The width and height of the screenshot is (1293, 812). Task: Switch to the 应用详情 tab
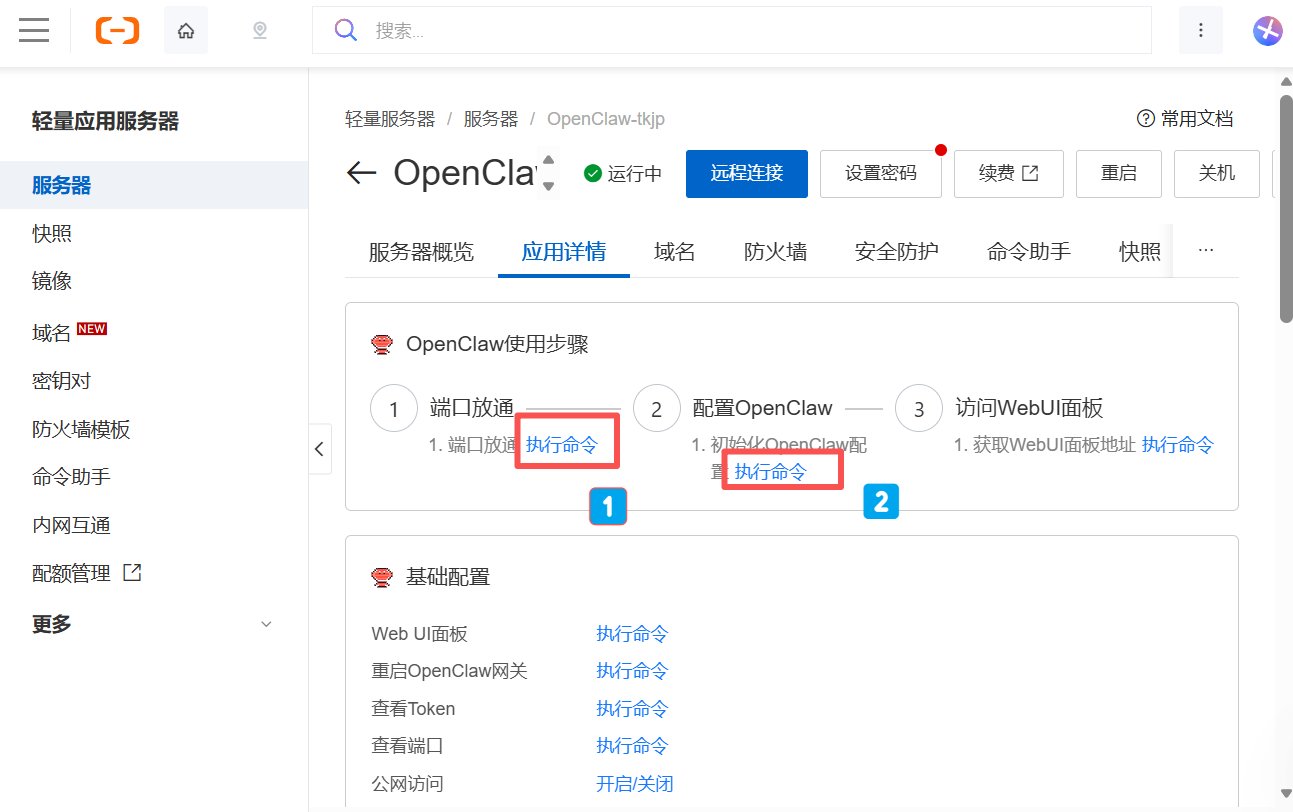[564, 251]
